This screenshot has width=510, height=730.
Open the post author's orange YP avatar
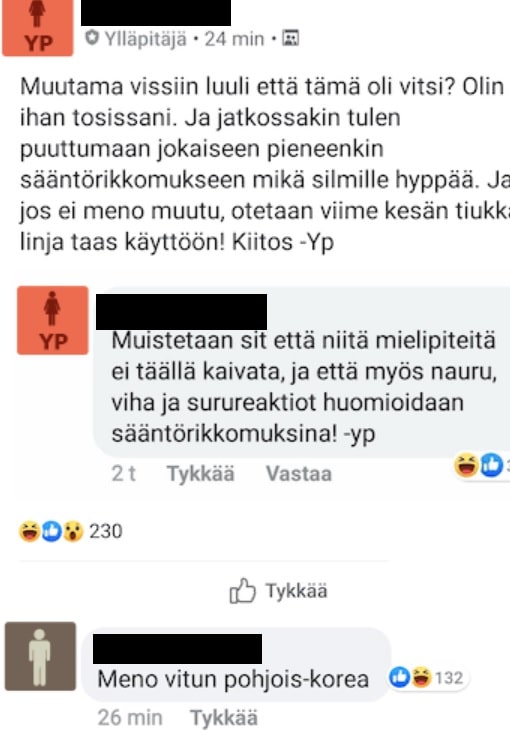coord(38,27)
